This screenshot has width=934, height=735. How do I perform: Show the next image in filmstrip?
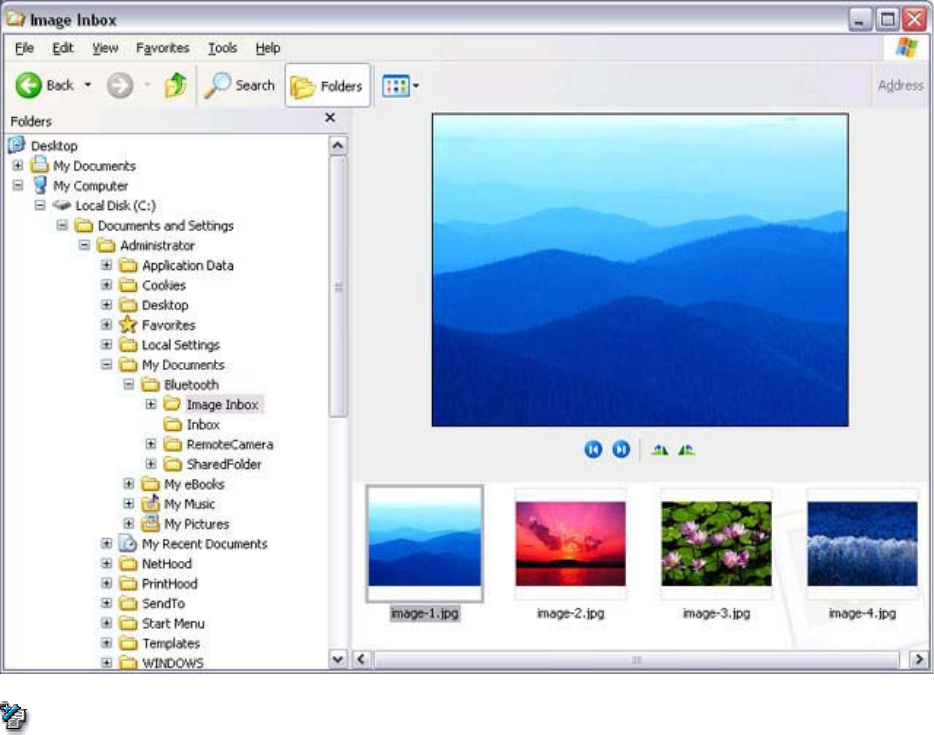coord(621,449)
